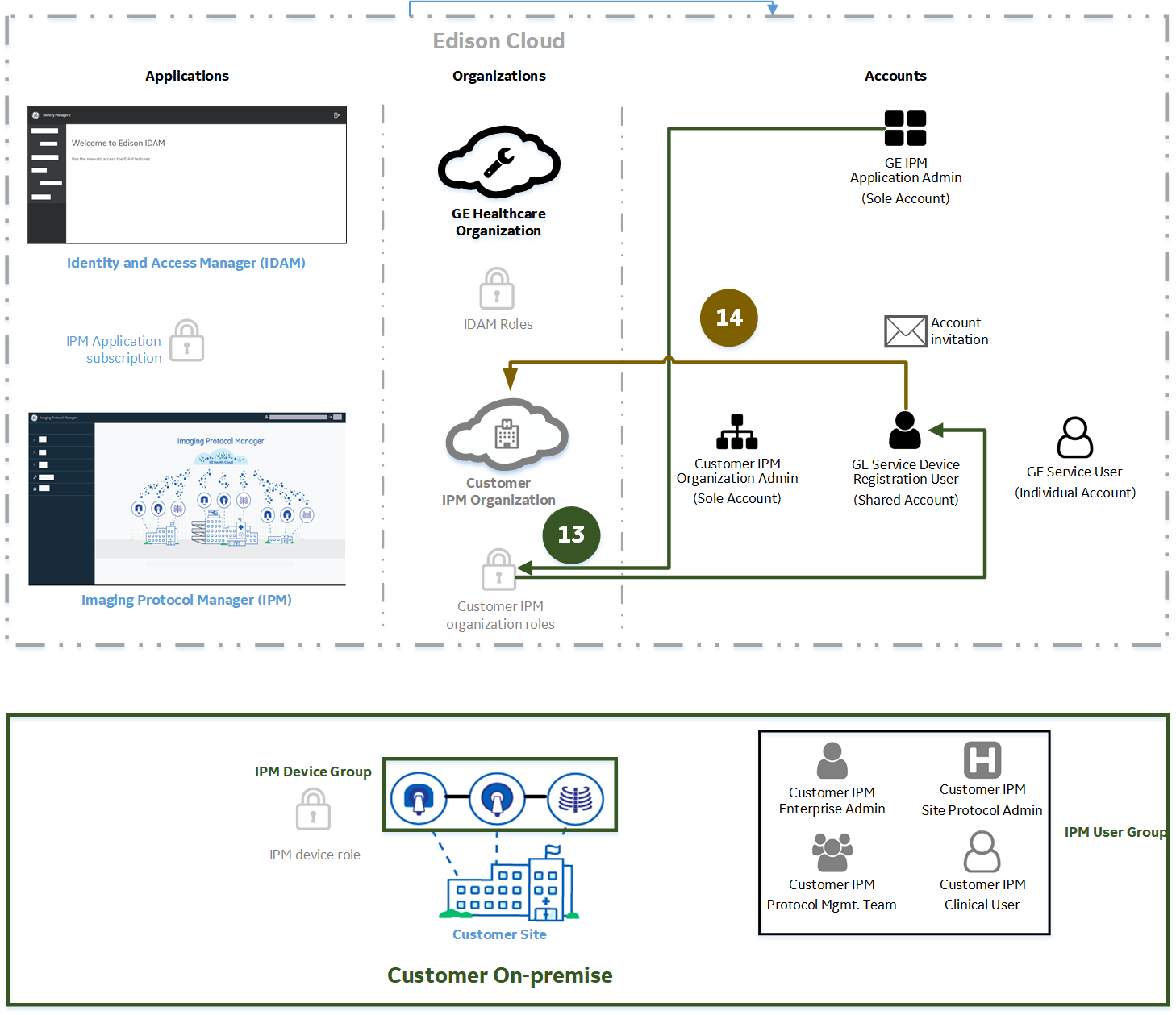Click the Imaging Protocol Manager (IPM) link

186,599
